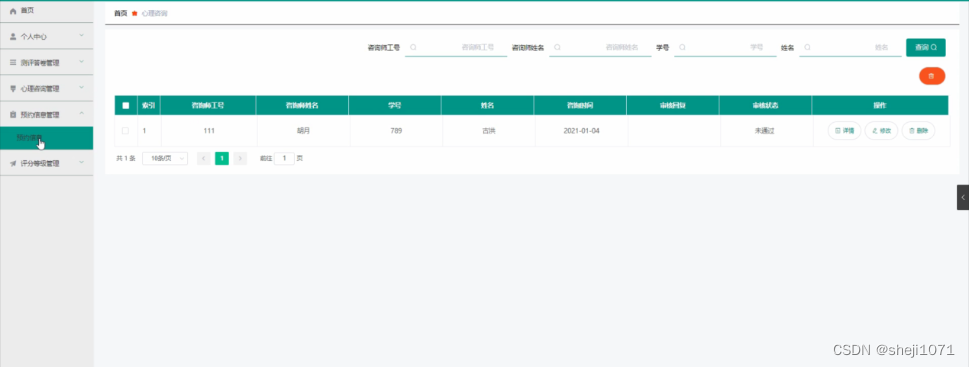Click the 2021-01-04 date cell
Viewport: 970px width, 367px height.
pyautogui.click(x=581, y=131)
